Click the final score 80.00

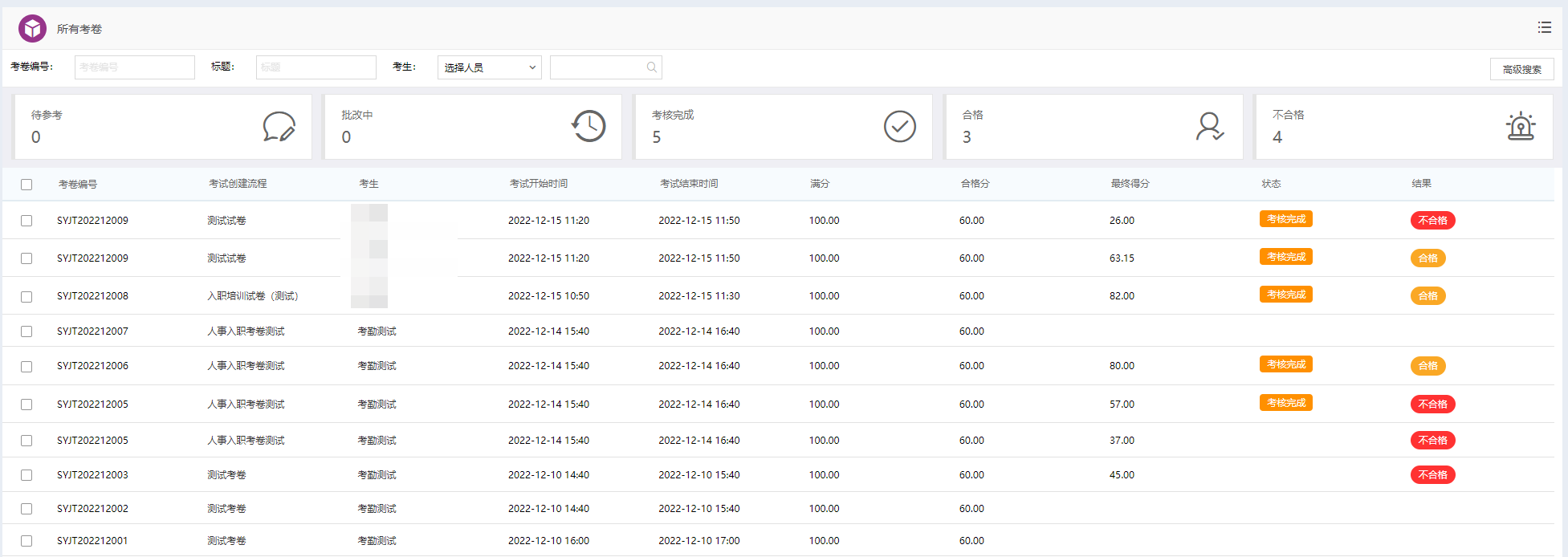(x=1122, y=366)
